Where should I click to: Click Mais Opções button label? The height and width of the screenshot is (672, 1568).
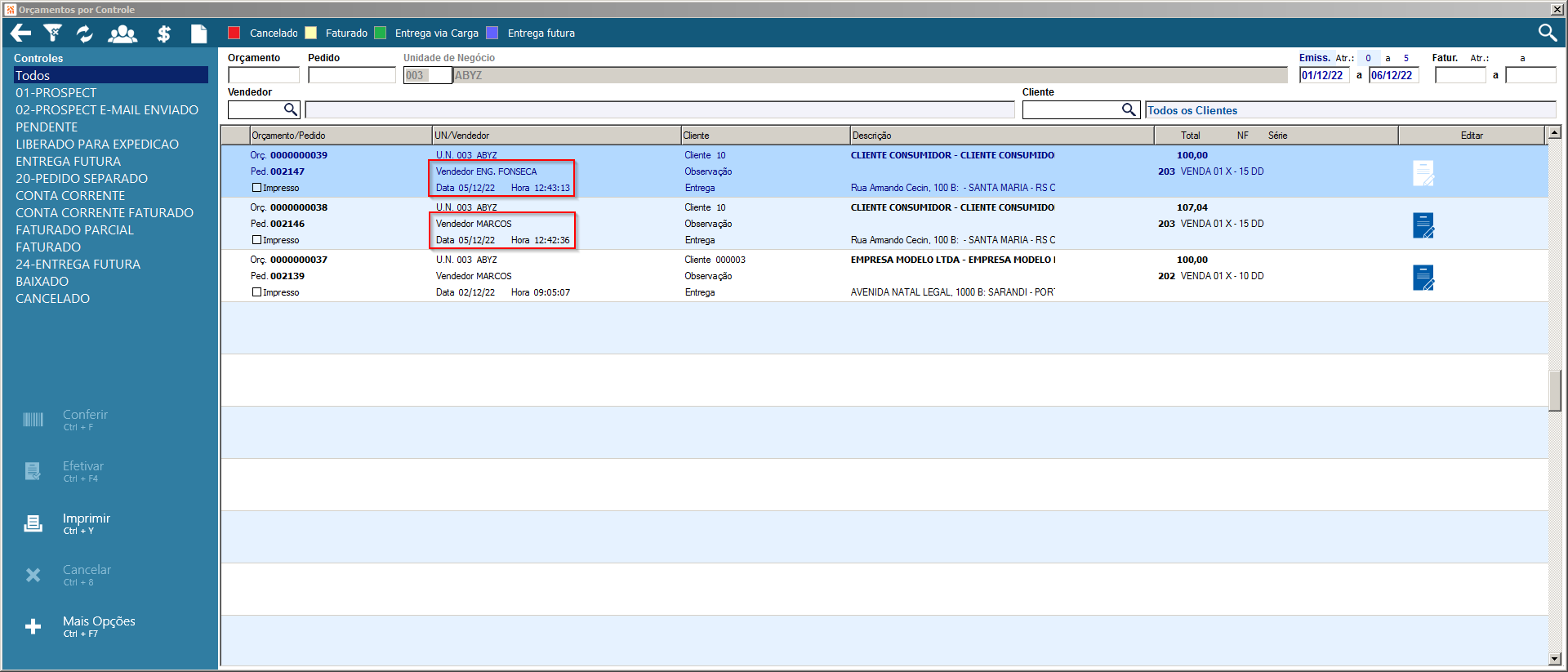pyautogui.click(x=99, y=621)
